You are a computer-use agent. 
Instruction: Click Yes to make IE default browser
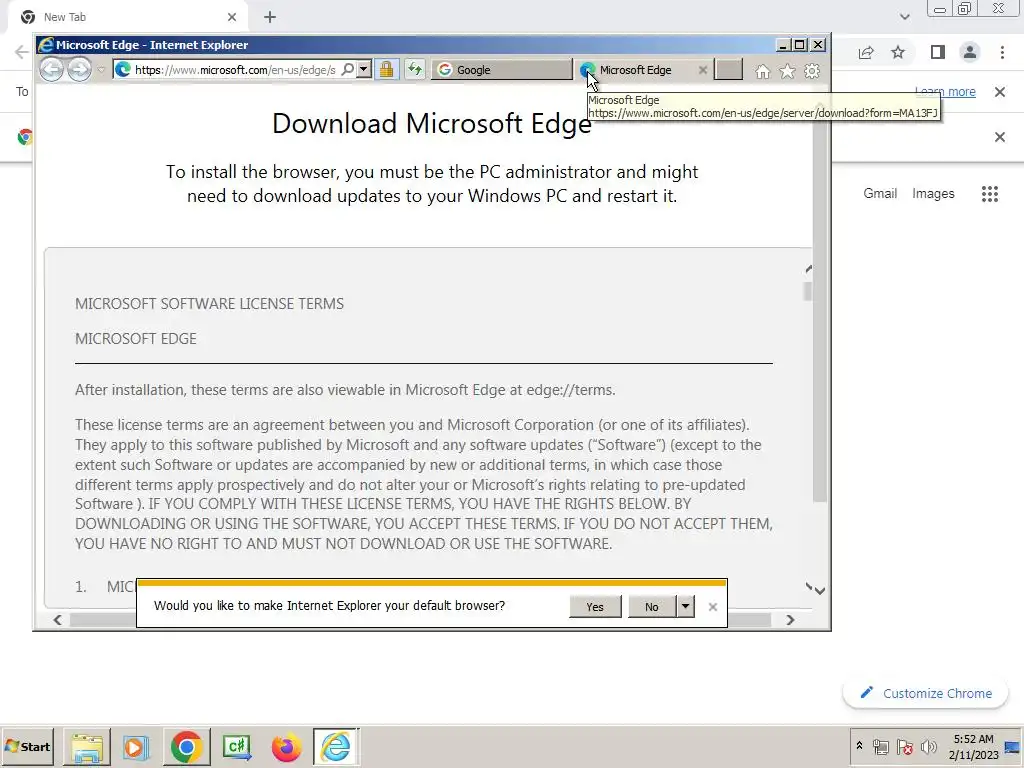click(x=594, y=607)
